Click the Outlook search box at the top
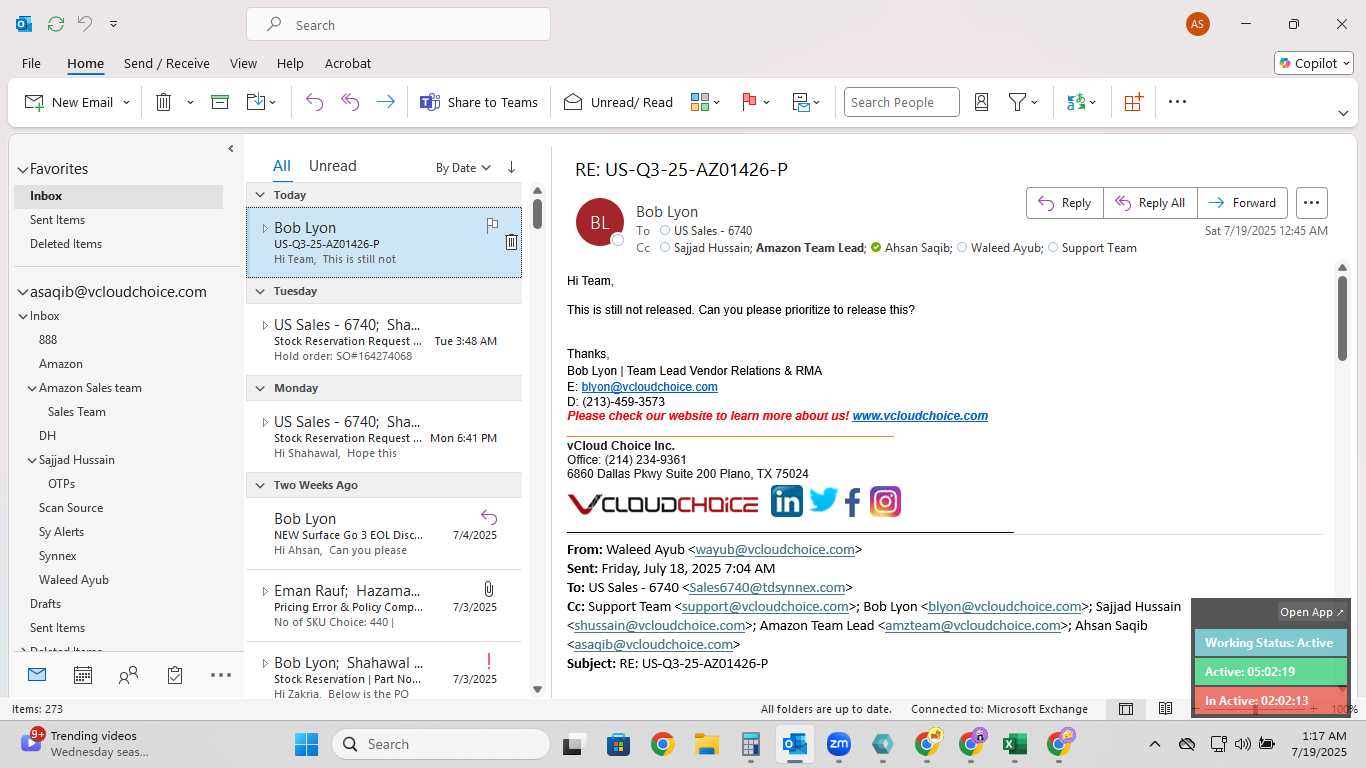Image resolution: width=1366 pixels, height=768 pixels. (x=398, y=25)
